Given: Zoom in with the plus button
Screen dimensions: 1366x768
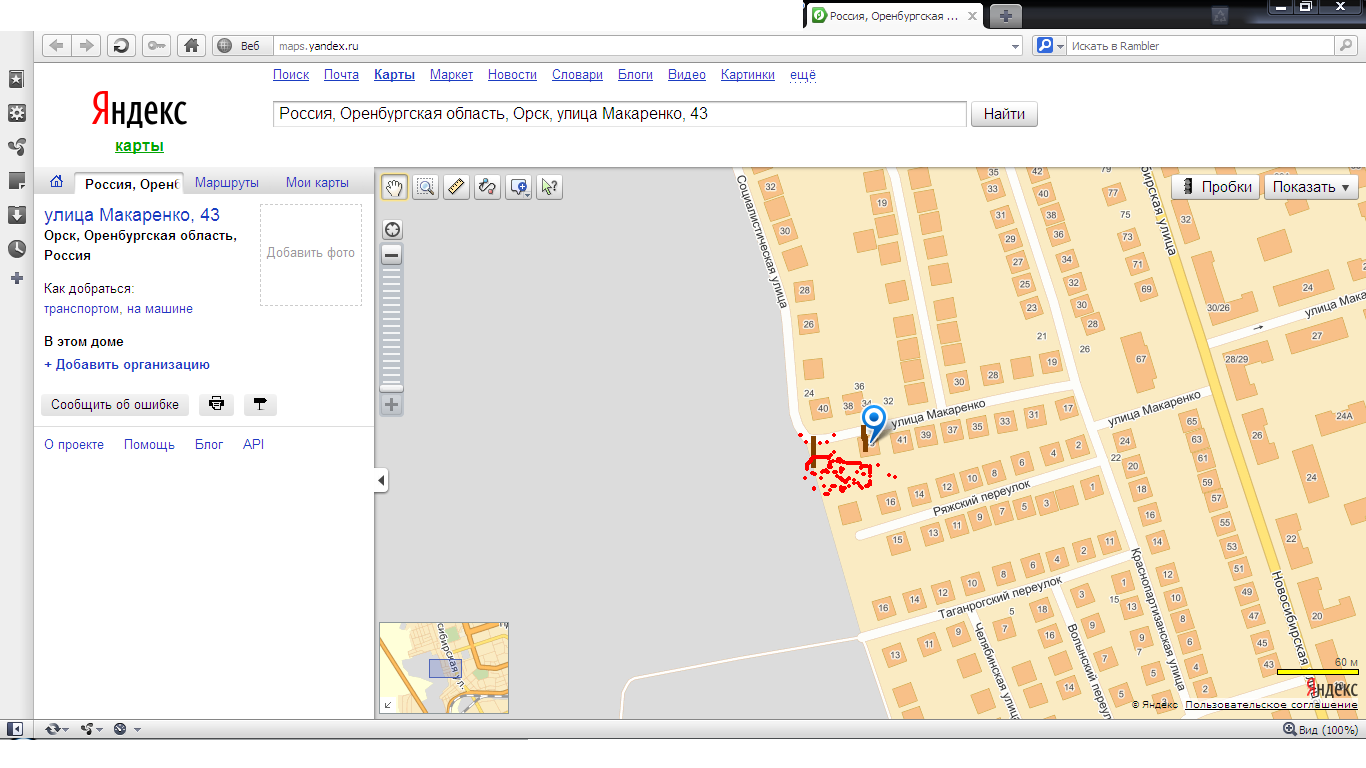Looking at the screenshot, I should [392, 405].
